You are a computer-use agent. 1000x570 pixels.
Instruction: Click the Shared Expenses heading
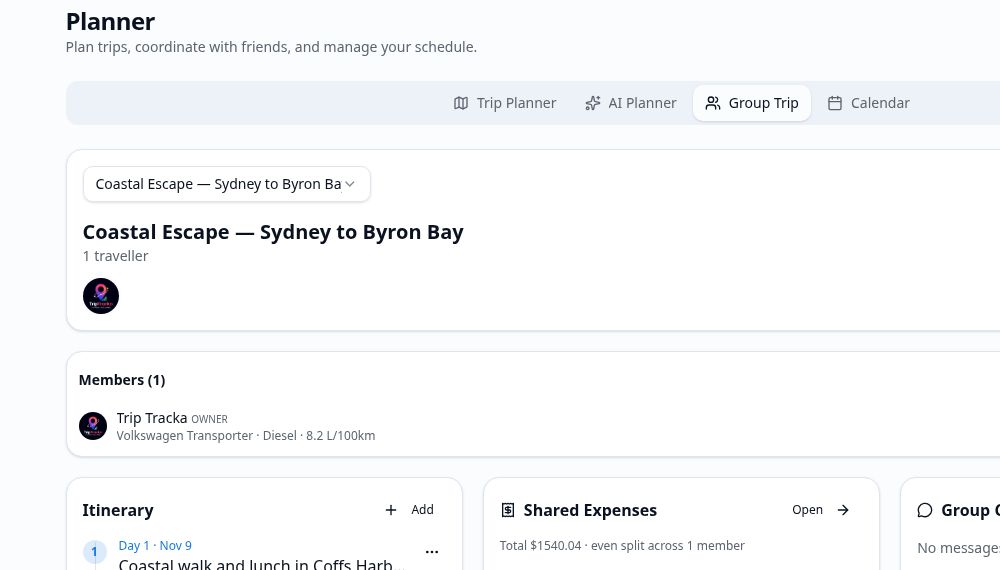coord(590,510)
